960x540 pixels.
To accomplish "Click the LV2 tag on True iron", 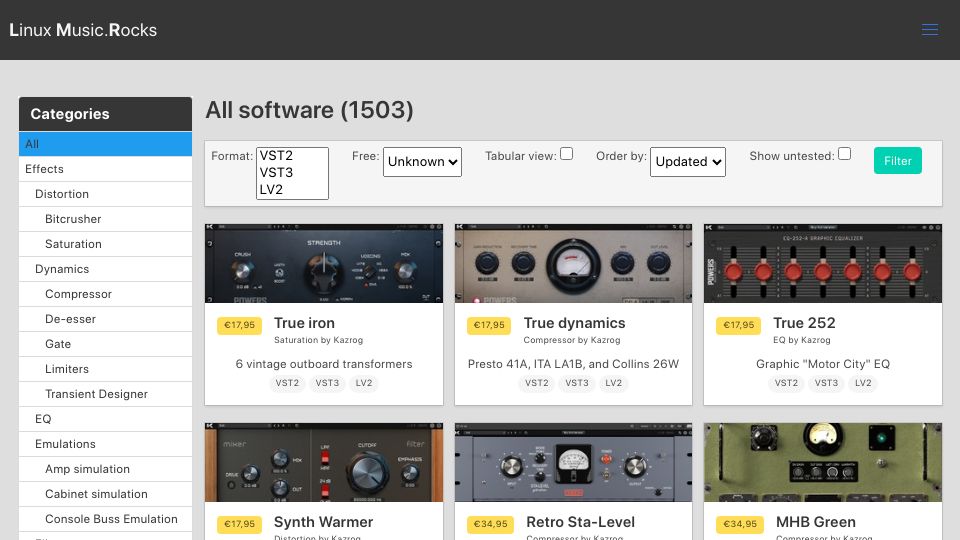I will 364,383.
